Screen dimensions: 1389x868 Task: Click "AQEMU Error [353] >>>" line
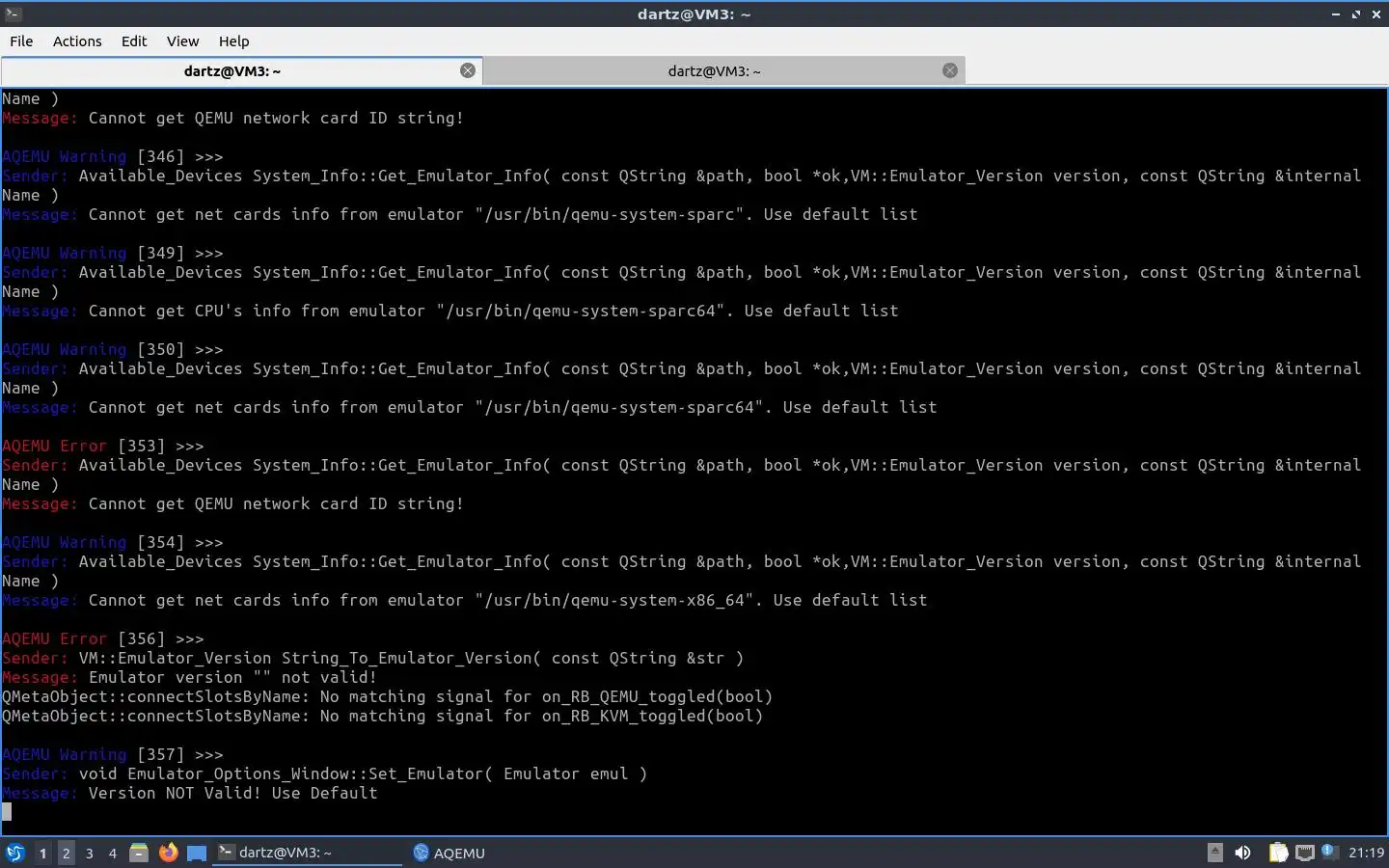(103, 446)
